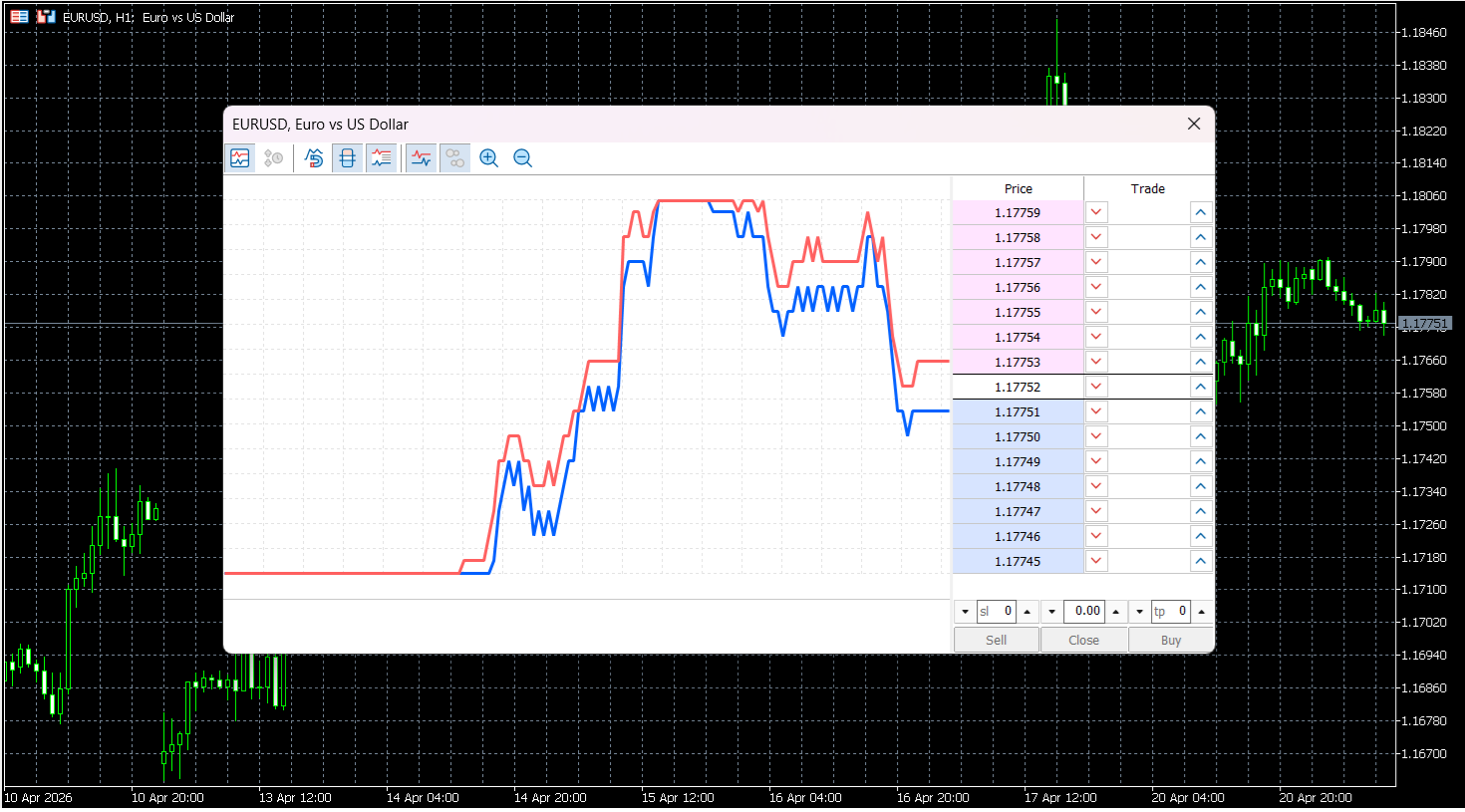
Task: Click red down arrow at price 1.17752
Action: pyautogui.click(x=1096, y=387)
